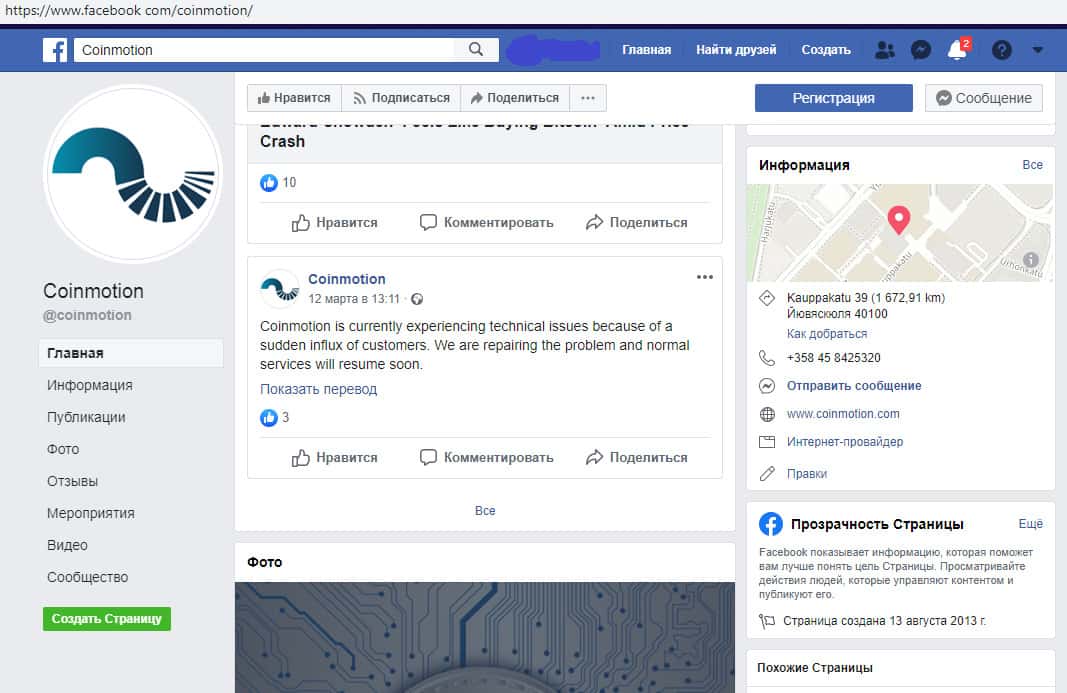Click the 12 марта в 13:11 timestamp
Screen dimensions: 1067x693
pyautogui.click(x=354, y=299)
